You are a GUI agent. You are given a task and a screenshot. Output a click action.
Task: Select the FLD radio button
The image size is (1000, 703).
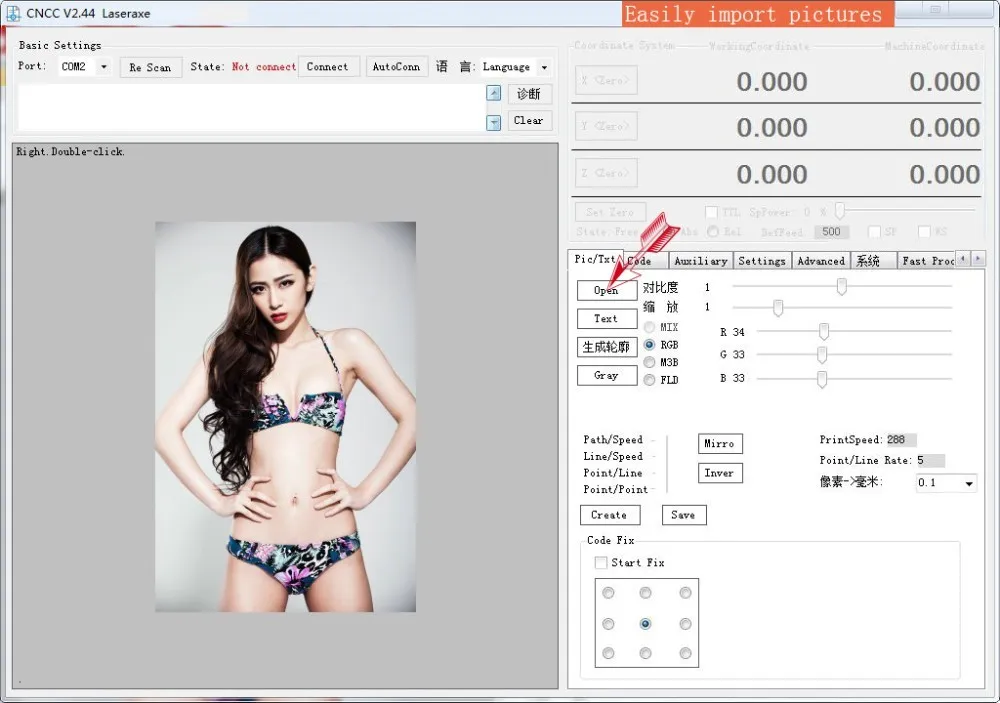649,380
